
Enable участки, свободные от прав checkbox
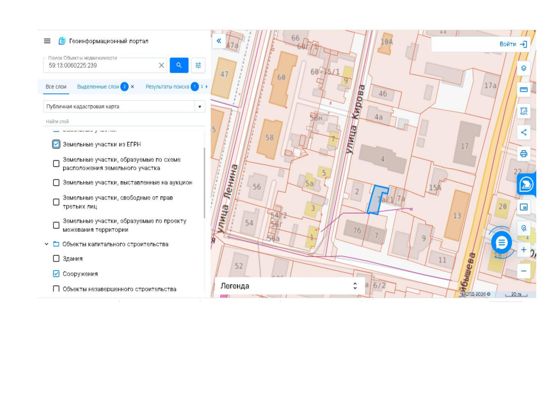click(56, 202)
